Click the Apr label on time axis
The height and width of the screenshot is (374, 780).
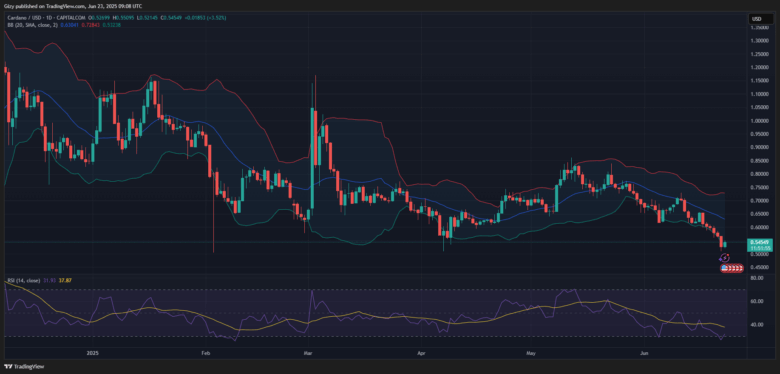click(421, 354)
